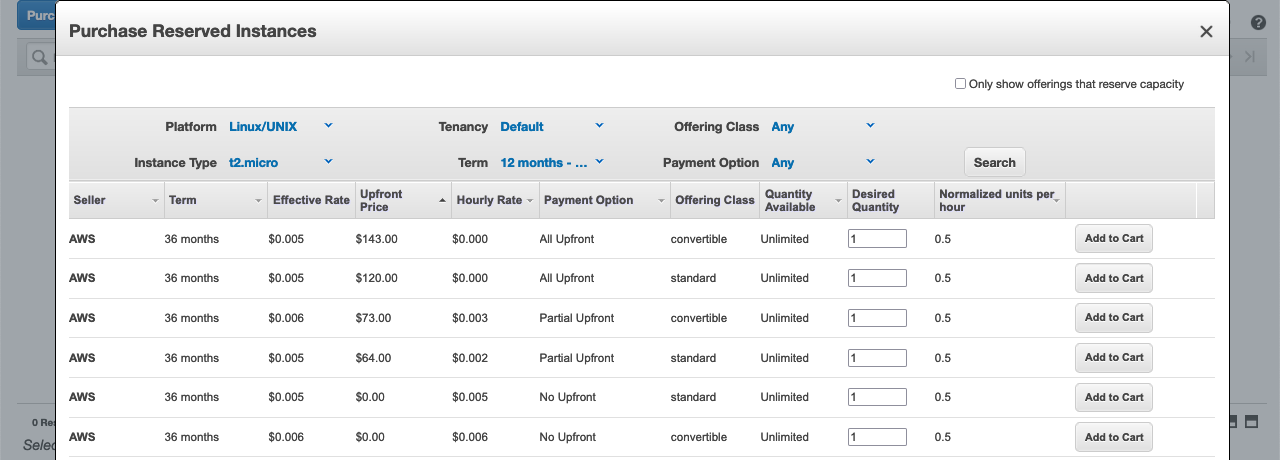1280x460 pixels.
Task: Open the Instance Type dropdown showing t2.micro
Action: point(281,162)
